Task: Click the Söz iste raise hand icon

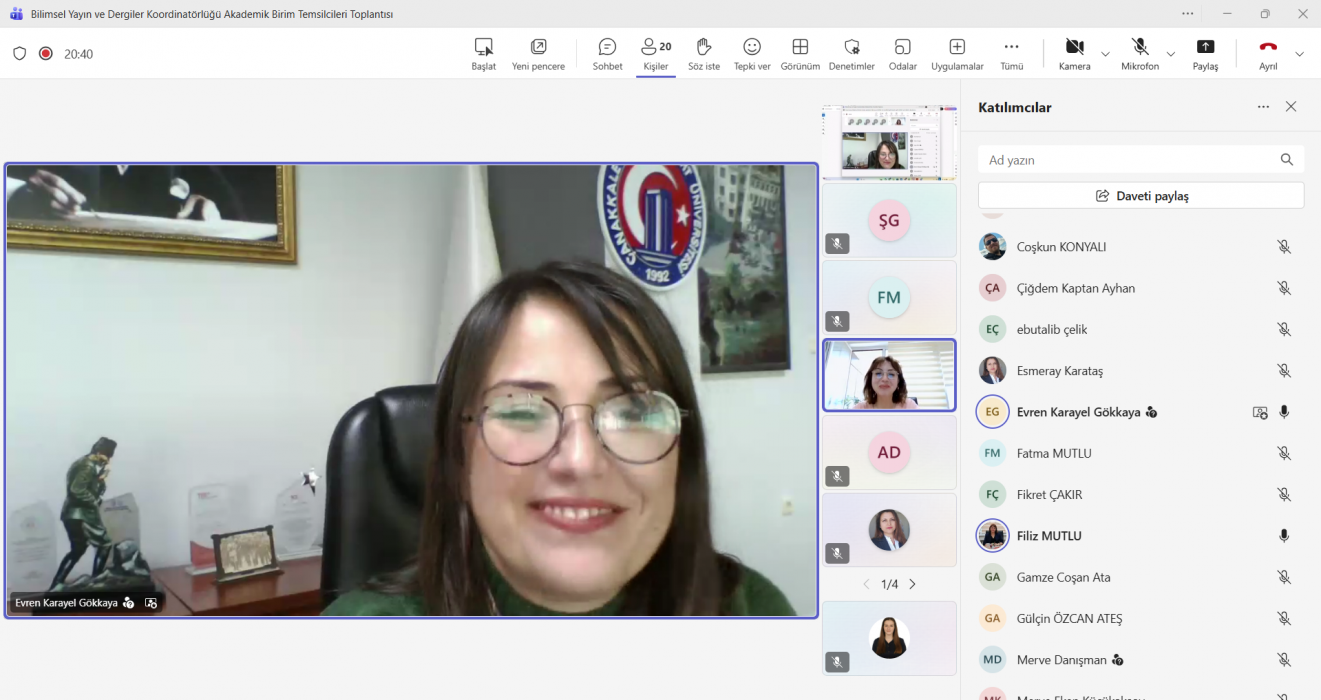Action: pos(703,54)
